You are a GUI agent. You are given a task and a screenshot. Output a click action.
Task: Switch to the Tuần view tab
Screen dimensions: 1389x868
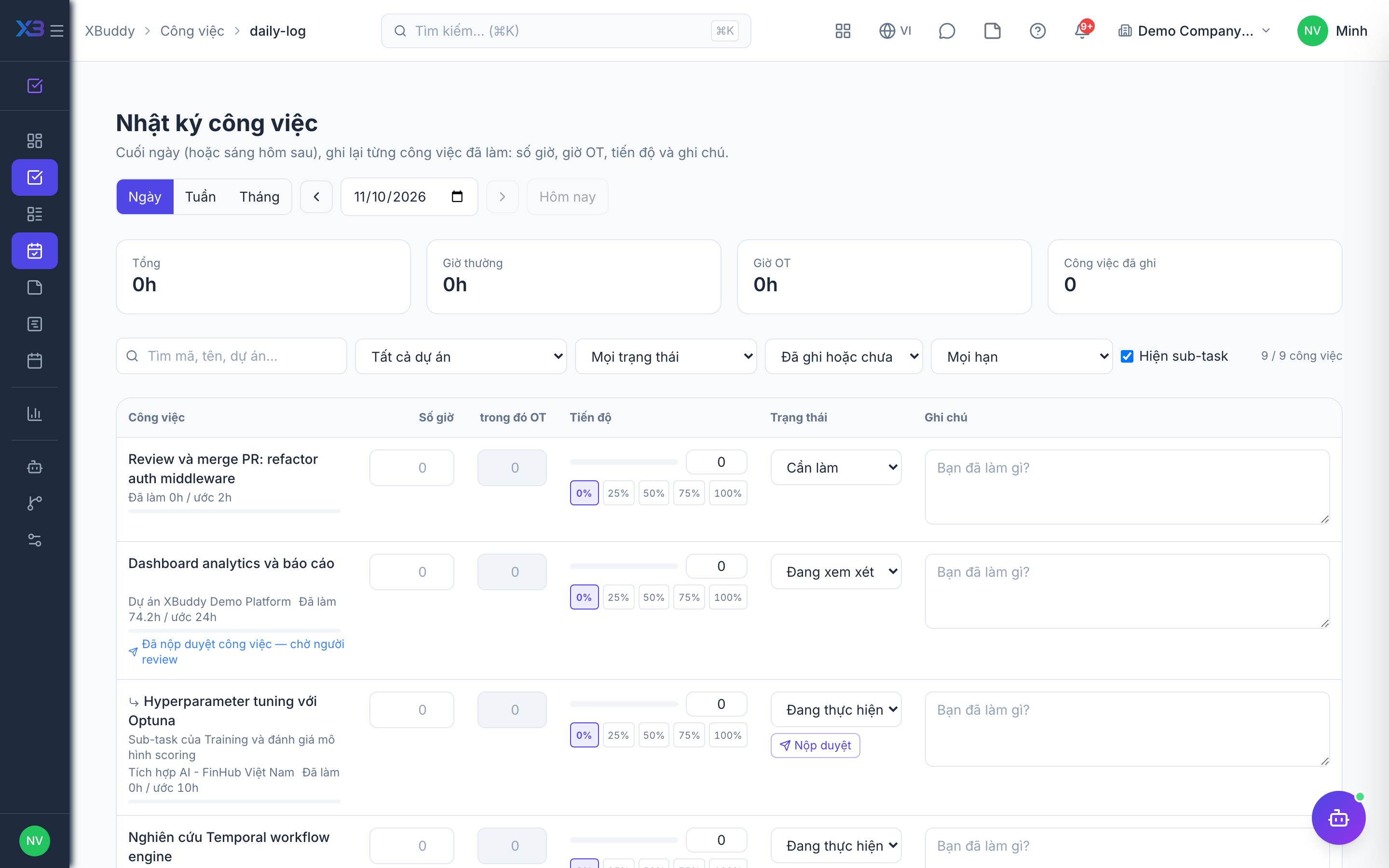[200, 197]
